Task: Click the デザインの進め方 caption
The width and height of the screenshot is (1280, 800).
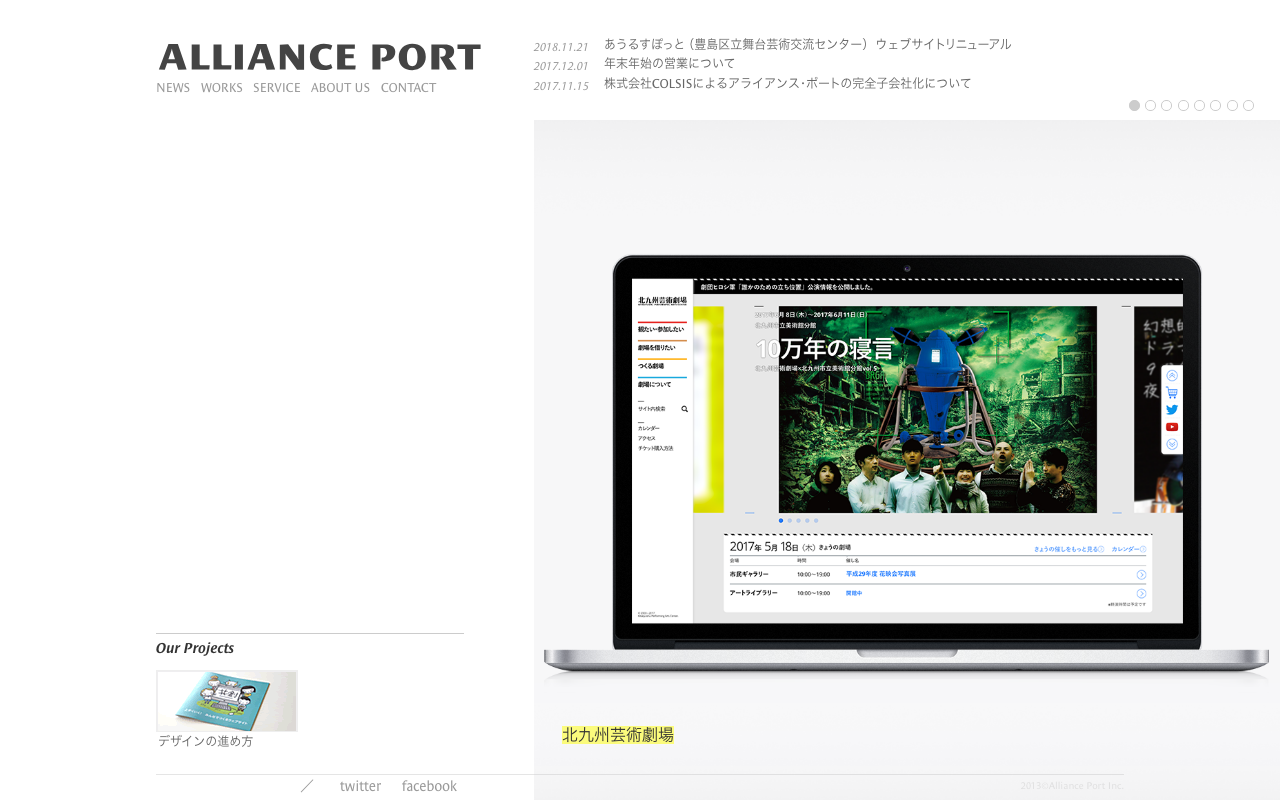Action: (206, 741)
